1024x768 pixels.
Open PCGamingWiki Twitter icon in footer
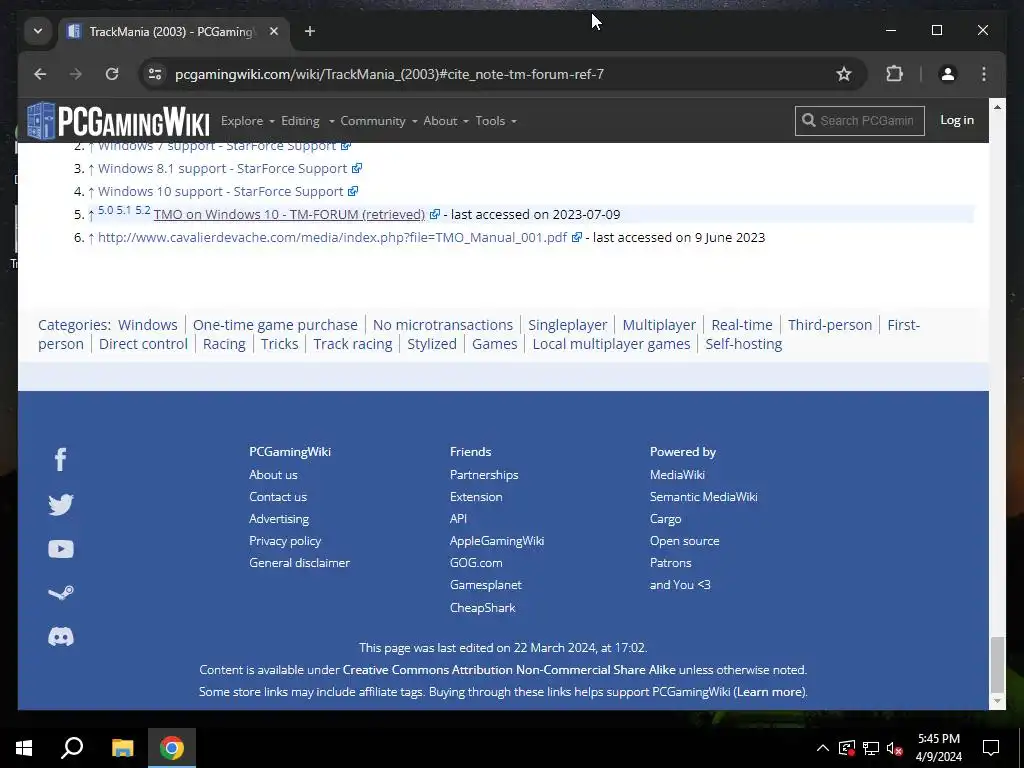point(61,505)
